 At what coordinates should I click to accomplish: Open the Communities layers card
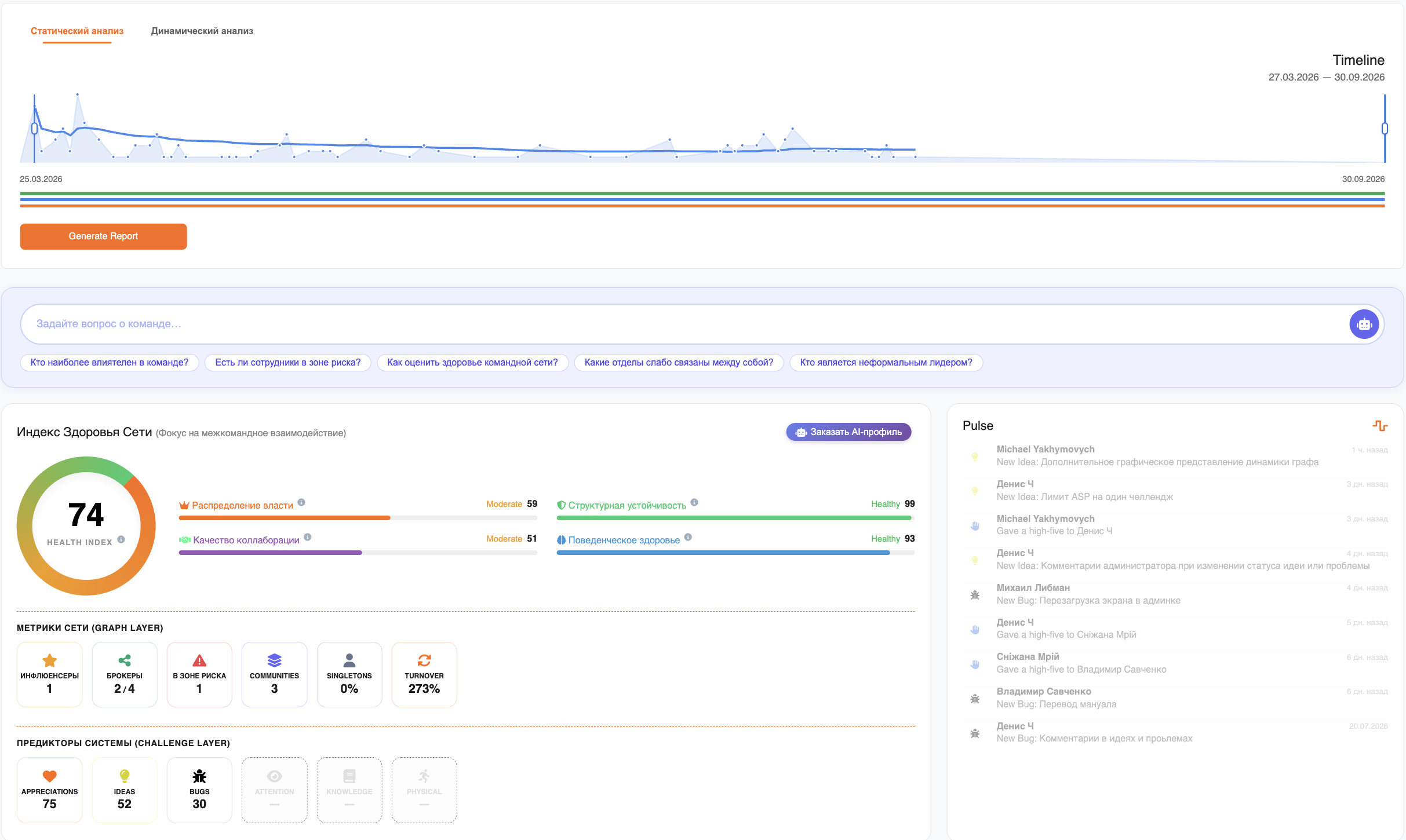[x=274, y=674]
